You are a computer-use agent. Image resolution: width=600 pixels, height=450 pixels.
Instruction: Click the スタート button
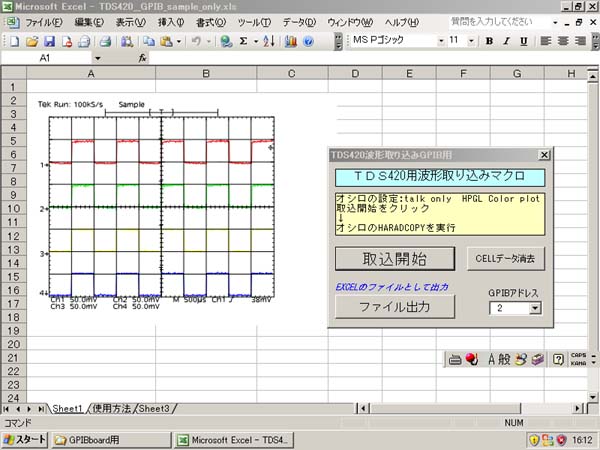pyautogui.click(x=25, y=440)
